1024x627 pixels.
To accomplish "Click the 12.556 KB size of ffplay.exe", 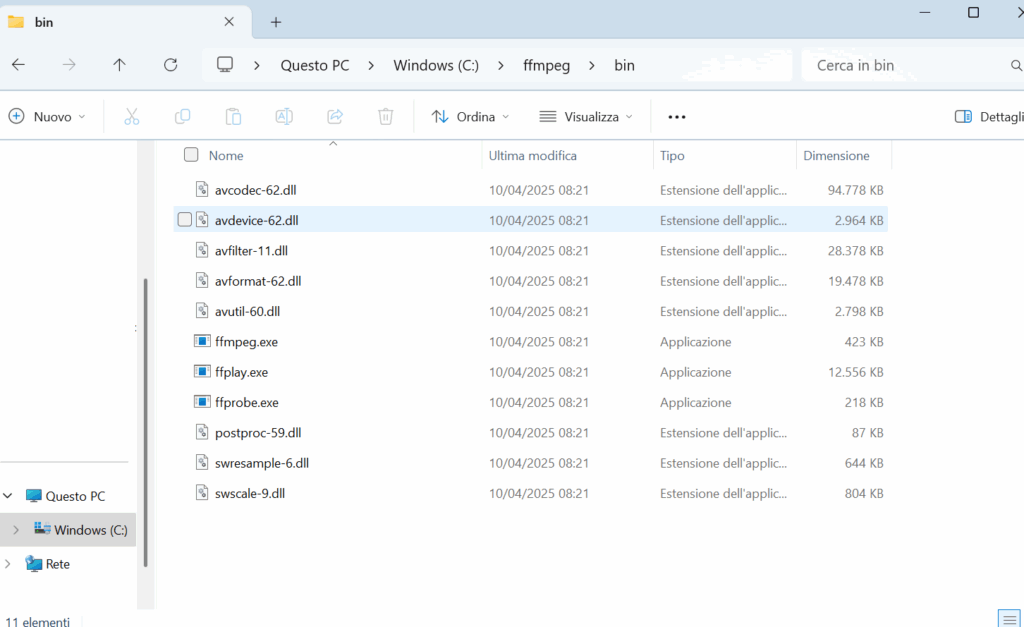I will coord(856,372).
